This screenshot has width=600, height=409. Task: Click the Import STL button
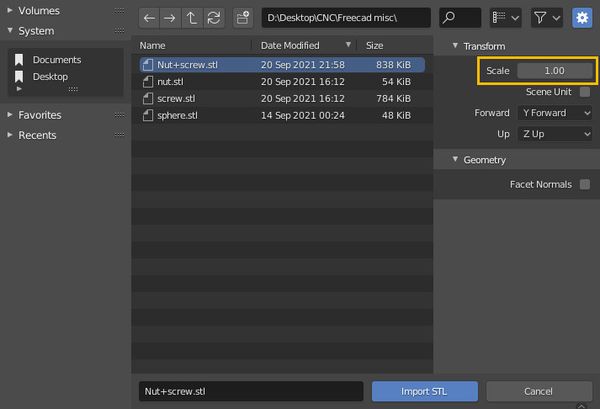pos(425,391)
